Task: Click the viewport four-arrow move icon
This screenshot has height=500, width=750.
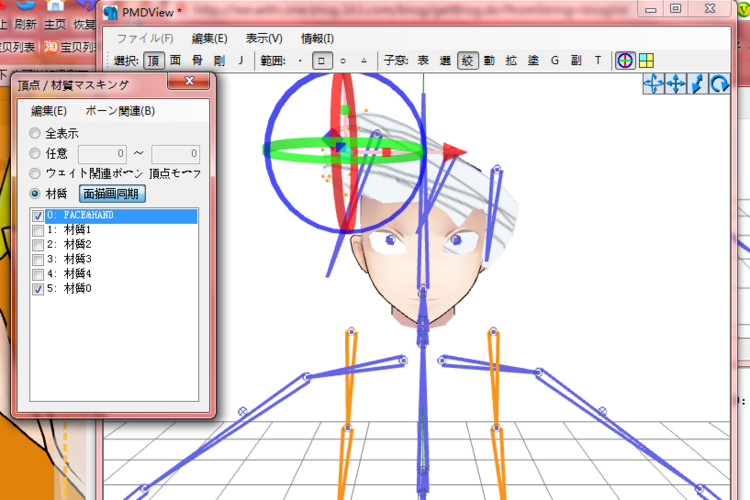Action: 675,84
